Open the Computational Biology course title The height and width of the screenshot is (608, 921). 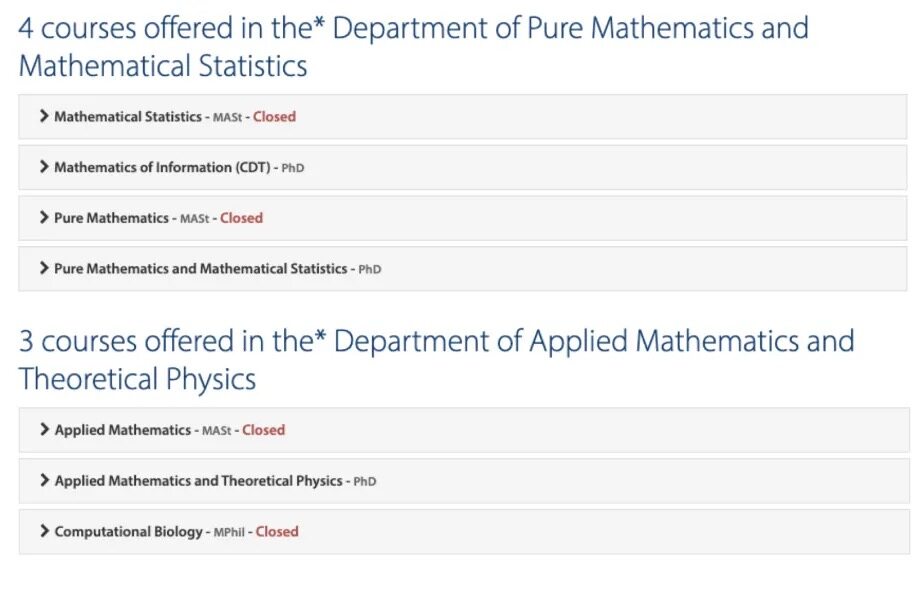[x=129, y=532]
